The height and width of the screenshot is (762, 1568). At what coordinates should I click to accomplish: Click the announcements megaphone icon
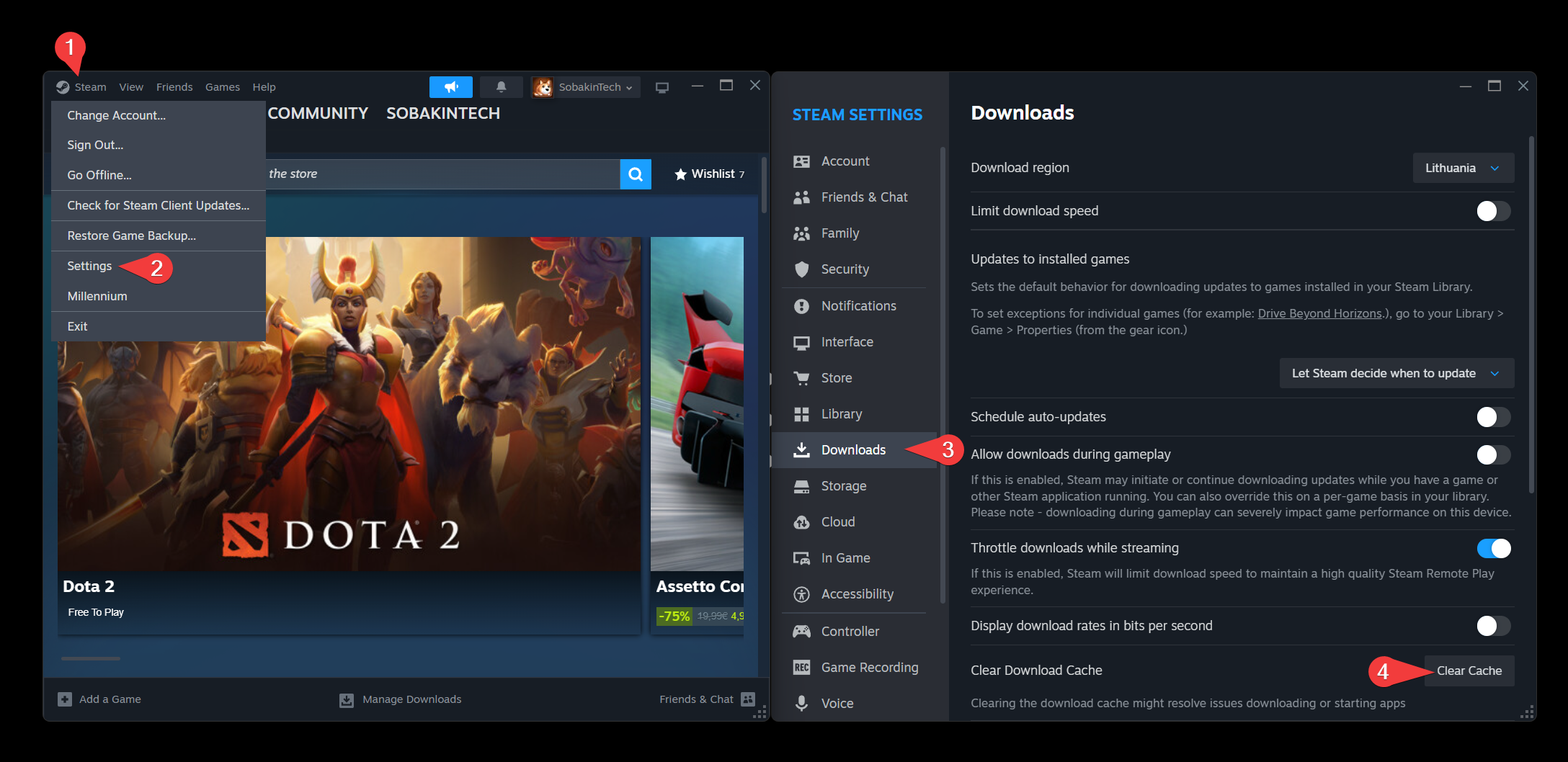[450, 87]
